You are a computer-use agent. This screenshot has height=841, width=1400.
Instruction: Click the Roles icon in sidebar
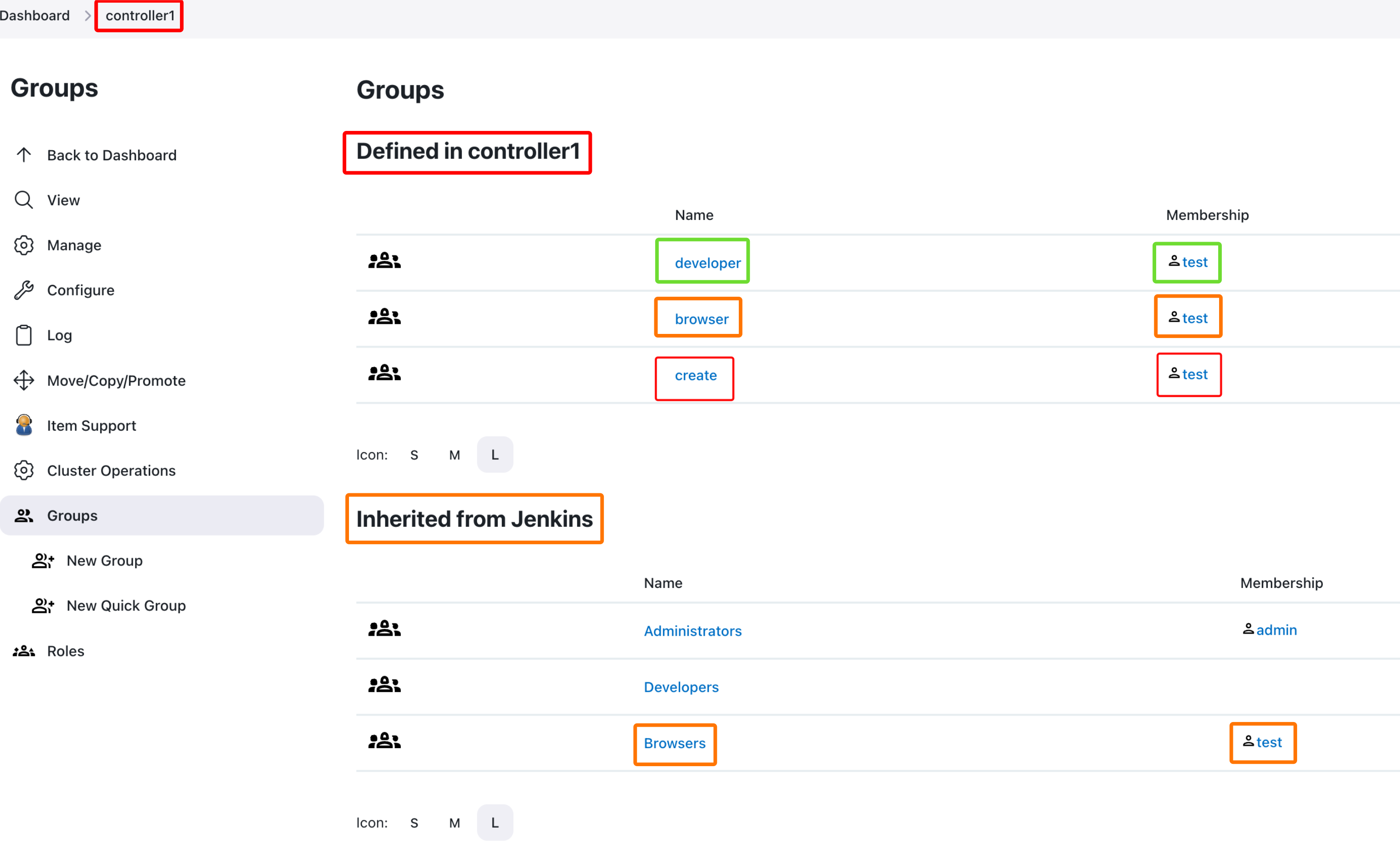pos(24,650)
